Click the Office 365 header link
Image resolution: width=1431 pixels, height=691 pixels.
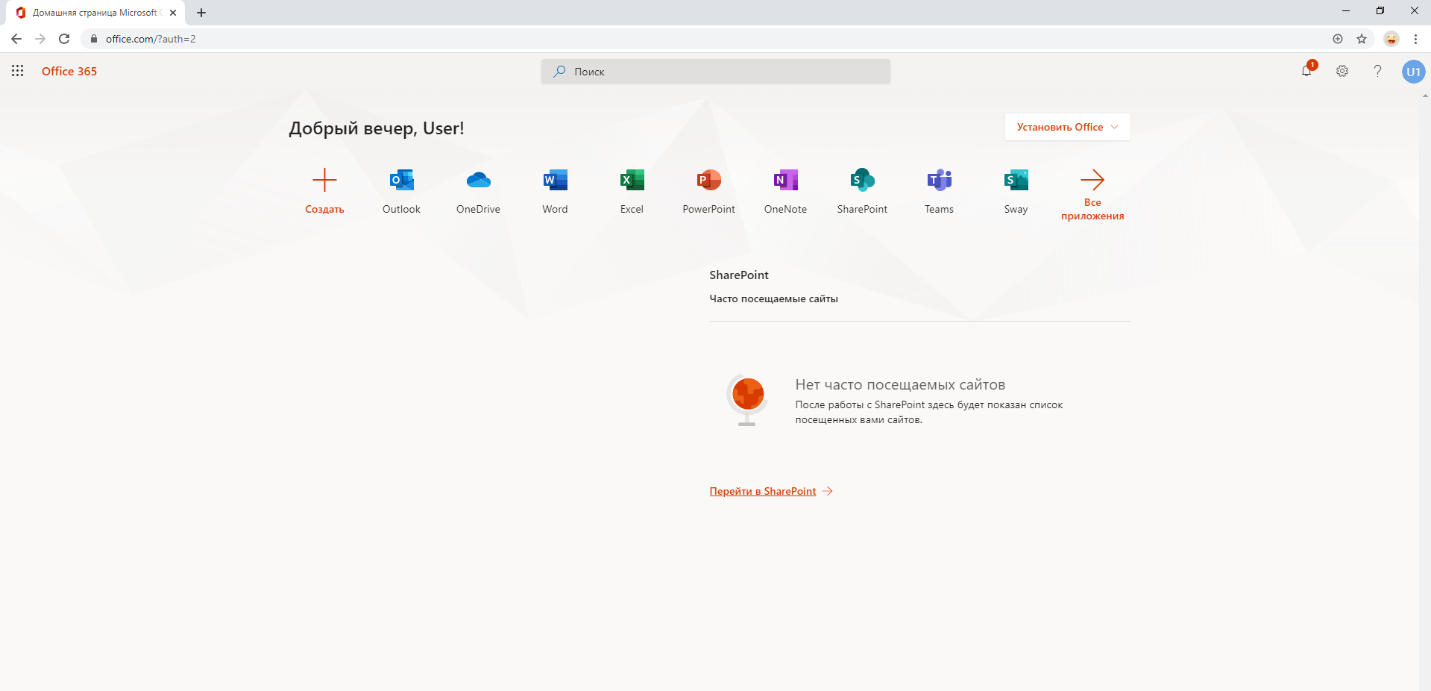(x=69, y=71)
